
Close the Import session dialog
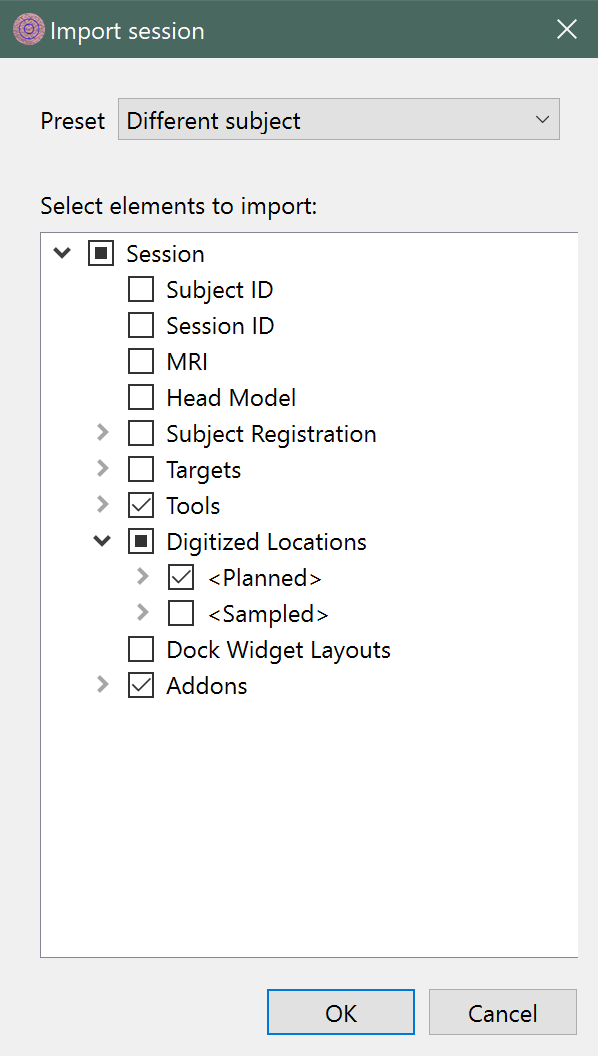566,30
